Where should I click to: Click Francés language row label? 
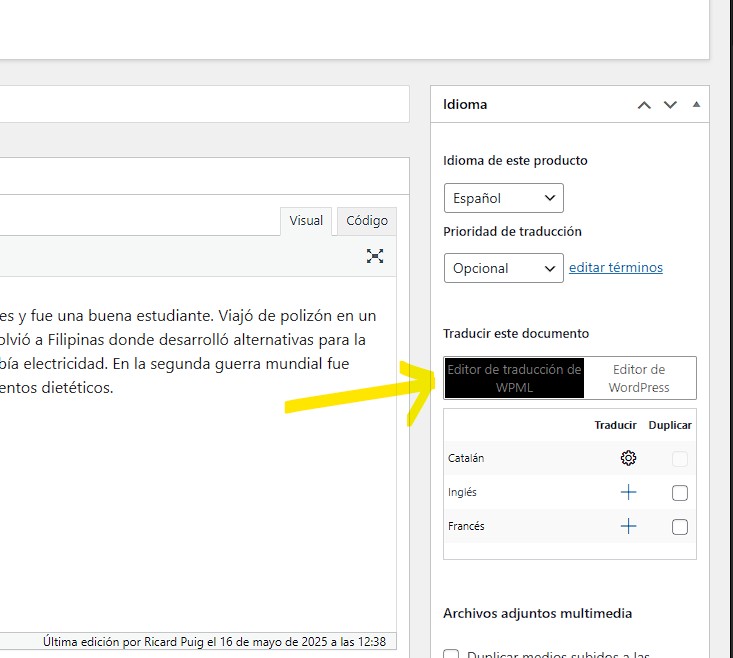click(466, 526)
